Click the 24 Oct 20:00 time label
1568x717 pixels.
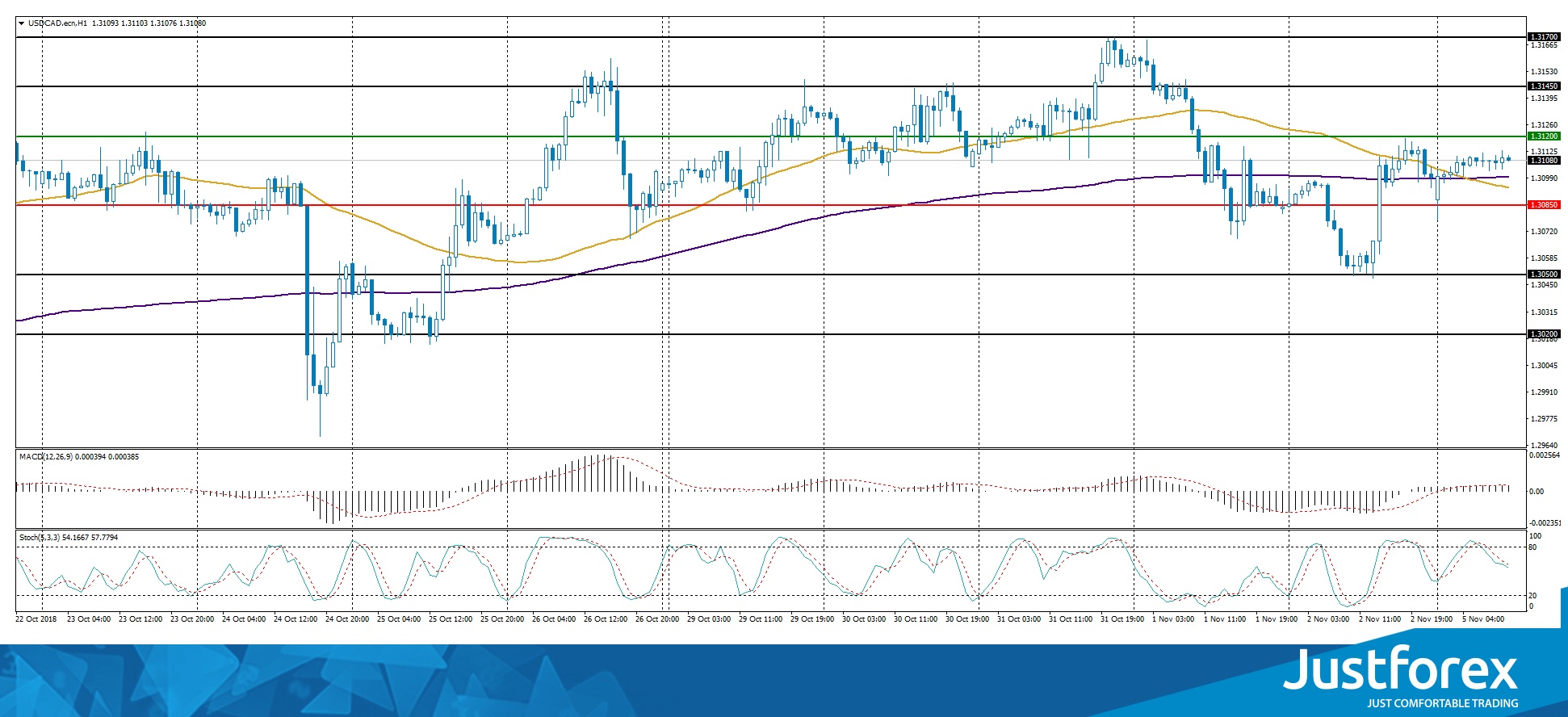point(347,619)
